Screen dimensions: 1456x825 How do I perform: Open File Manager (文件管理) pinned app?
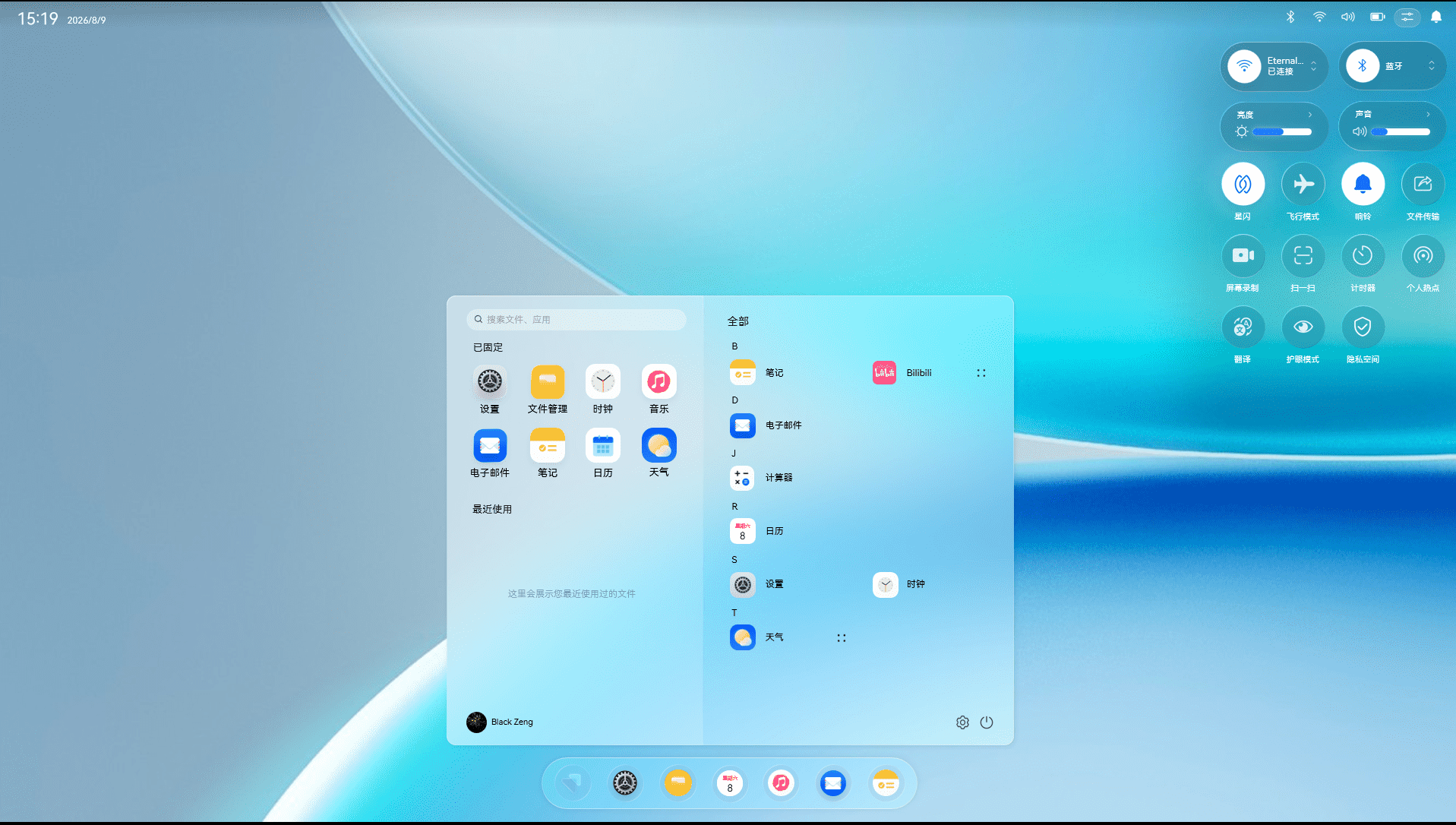548,382
